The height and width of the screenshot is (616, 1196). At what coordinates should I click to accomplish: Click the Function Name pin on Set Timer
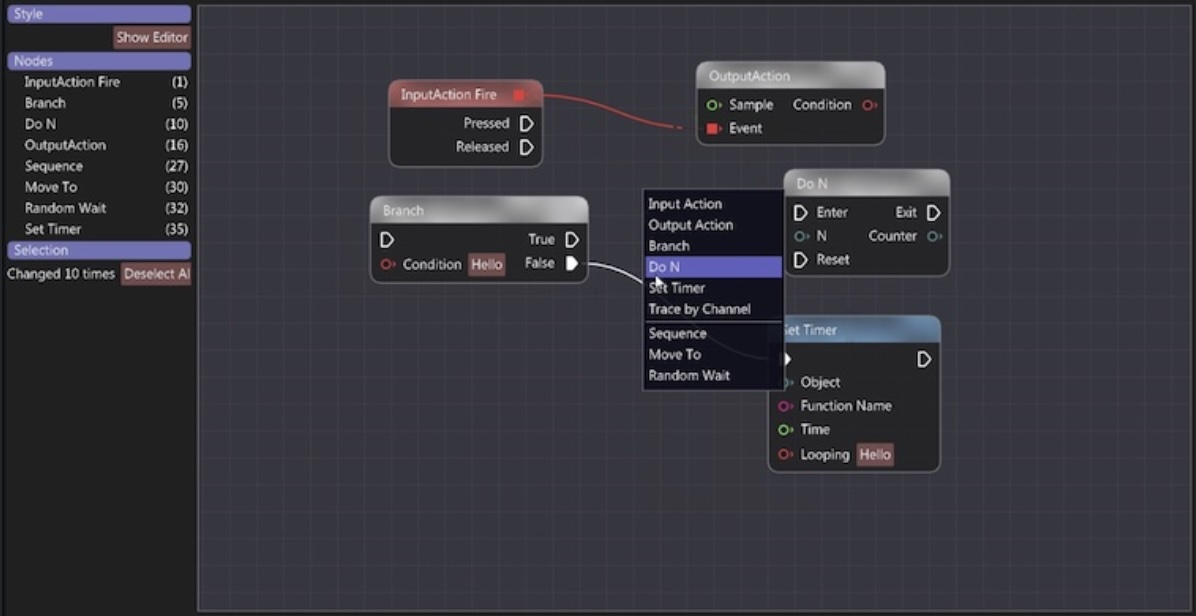(x=789, y=406)
